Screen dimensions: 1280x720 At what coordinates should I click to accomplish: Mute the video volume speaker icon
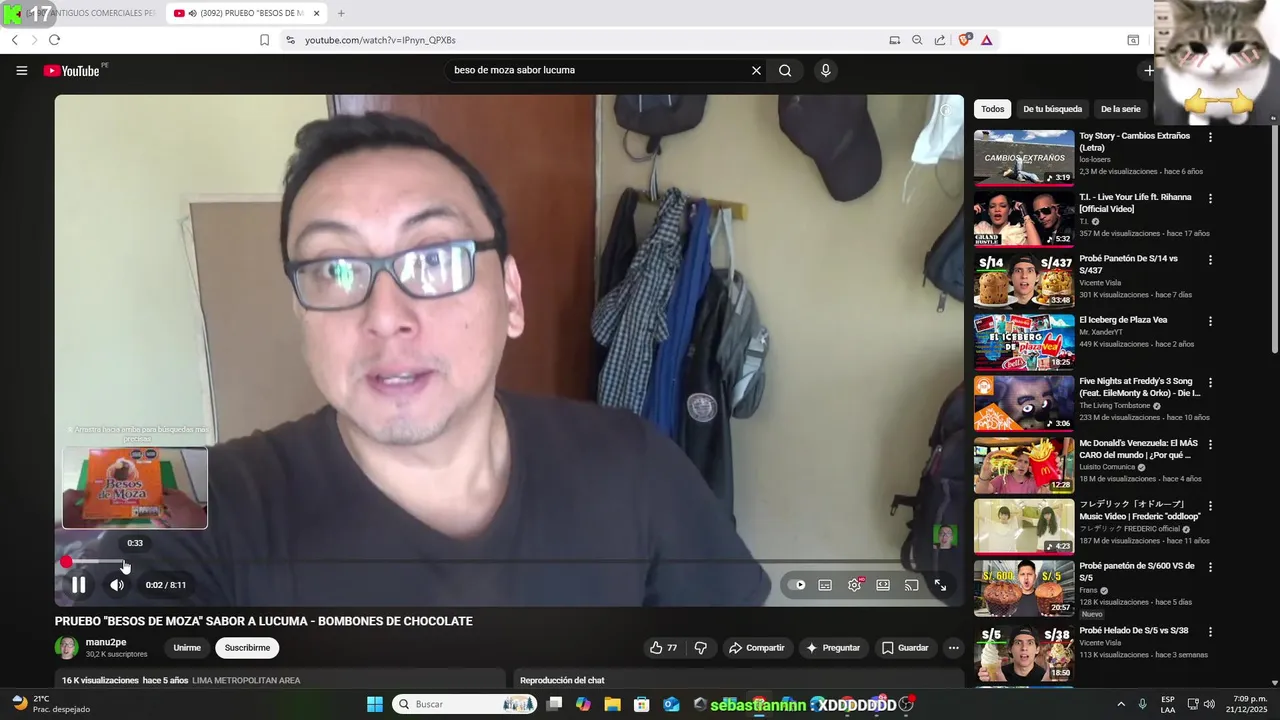point(117,585)
